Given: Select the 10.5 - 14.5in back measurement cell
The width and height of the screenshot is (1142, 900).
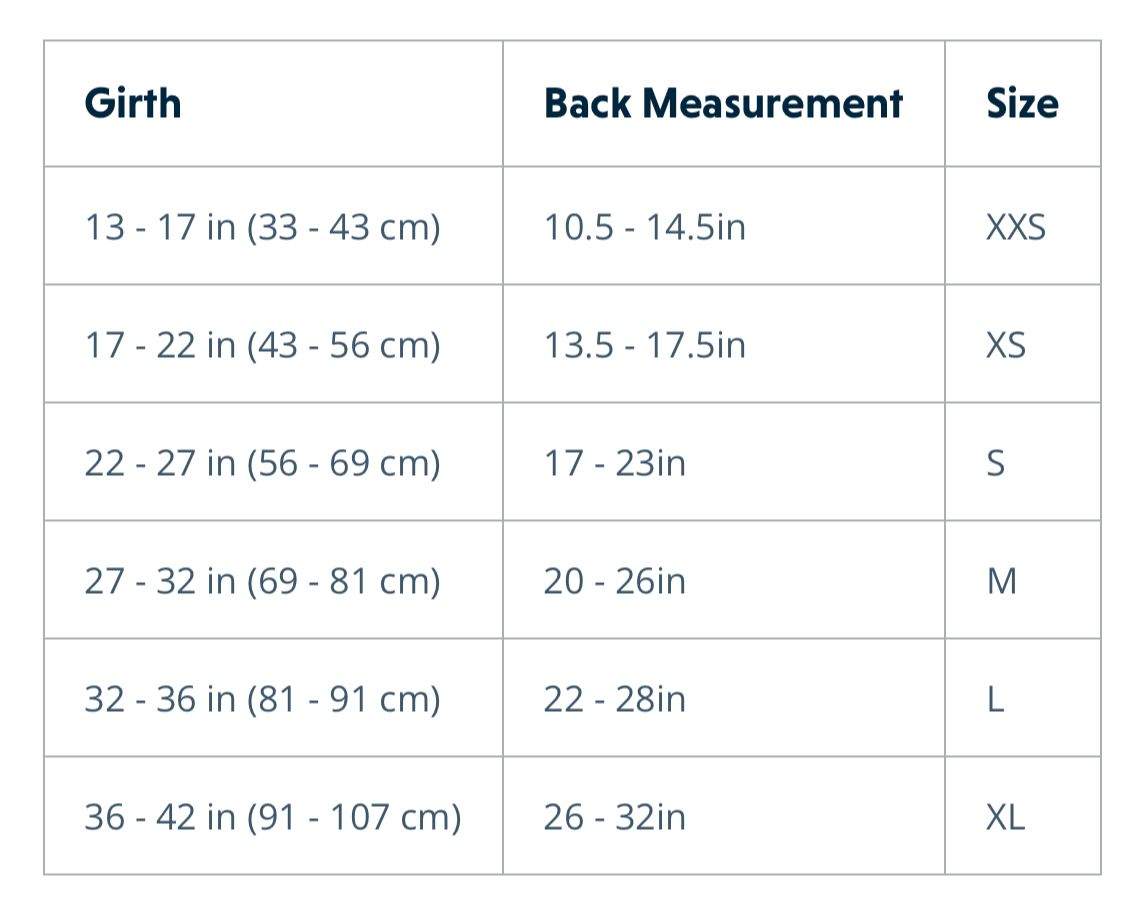Looking at the screenshot, I should [645, 227].
